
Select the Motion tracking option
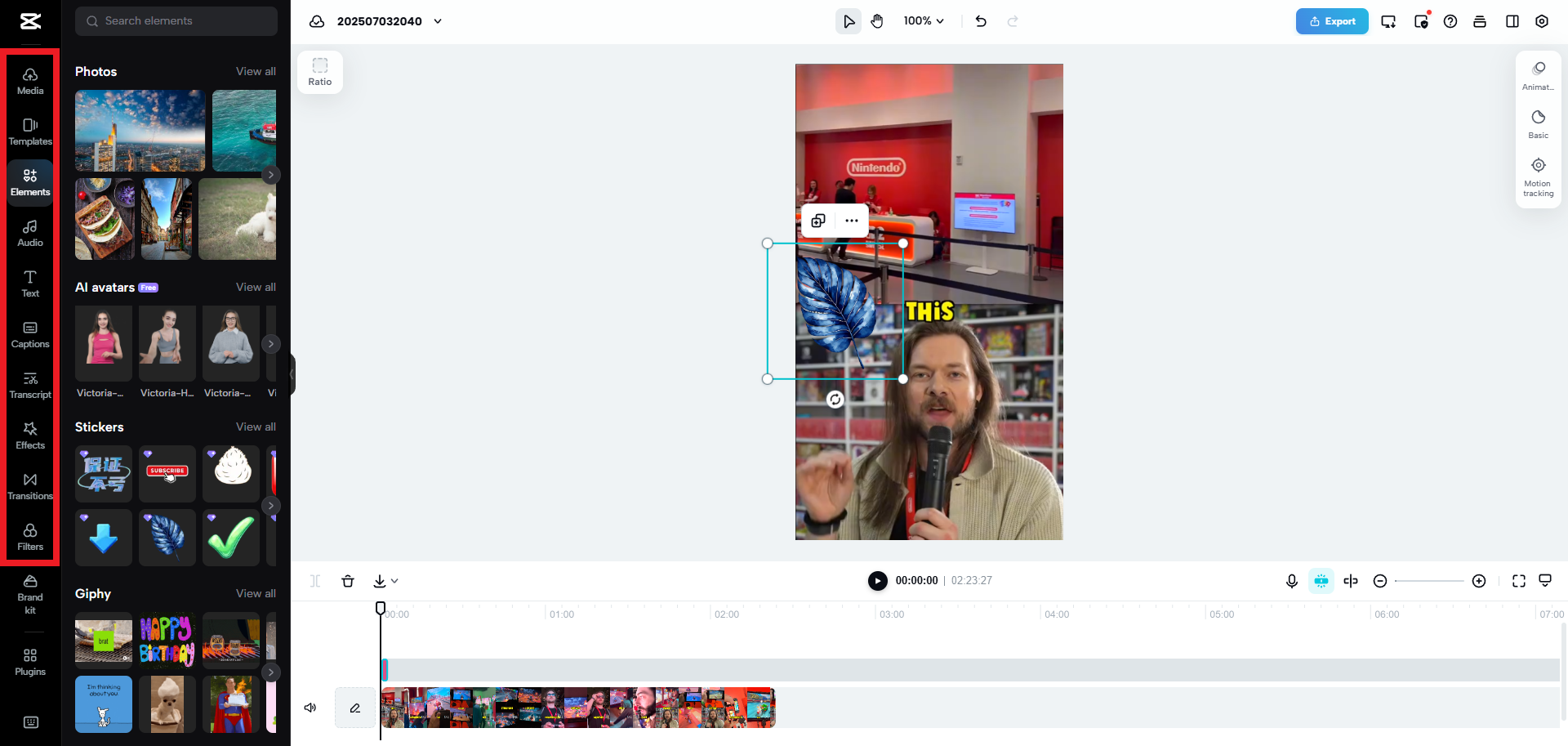(x=1539, y=174)
